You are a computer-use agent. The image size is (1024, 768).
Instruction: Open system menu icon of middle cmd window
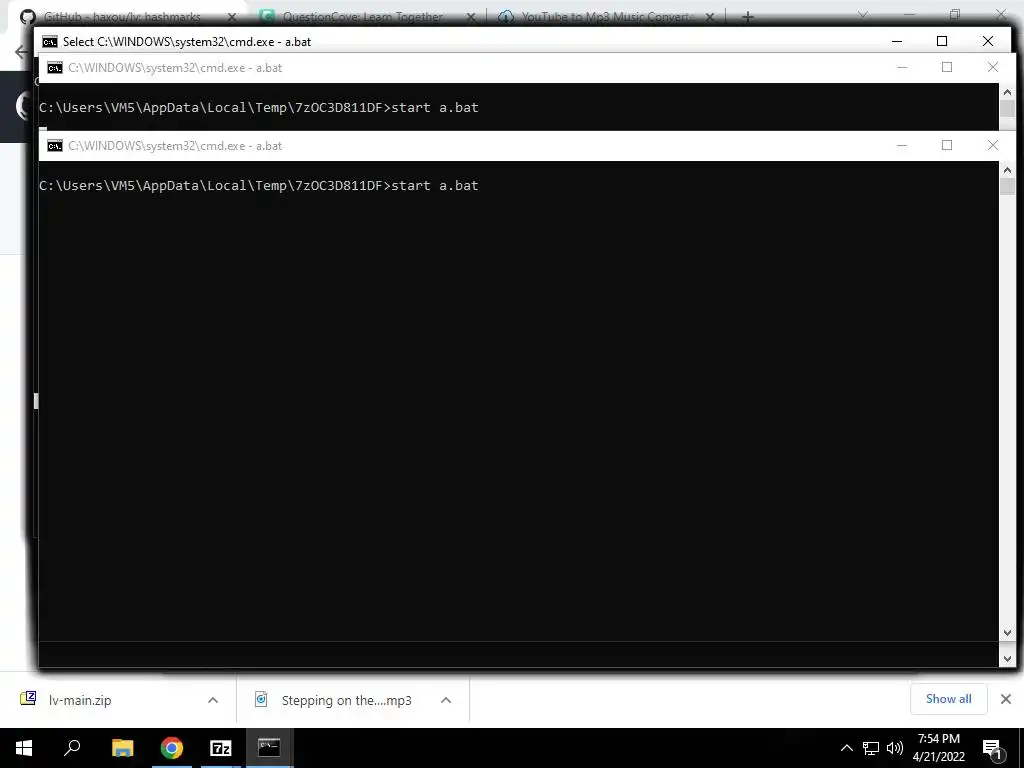click(x=55, y=68)
